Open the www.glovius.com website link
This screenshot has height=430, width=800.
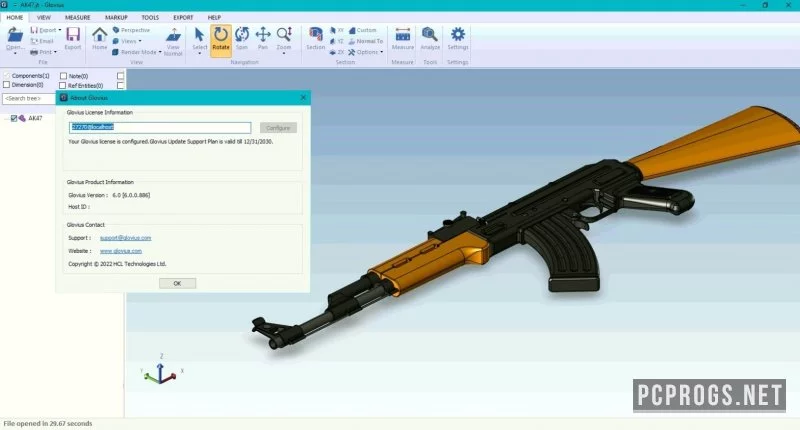(x=121, y=251)
